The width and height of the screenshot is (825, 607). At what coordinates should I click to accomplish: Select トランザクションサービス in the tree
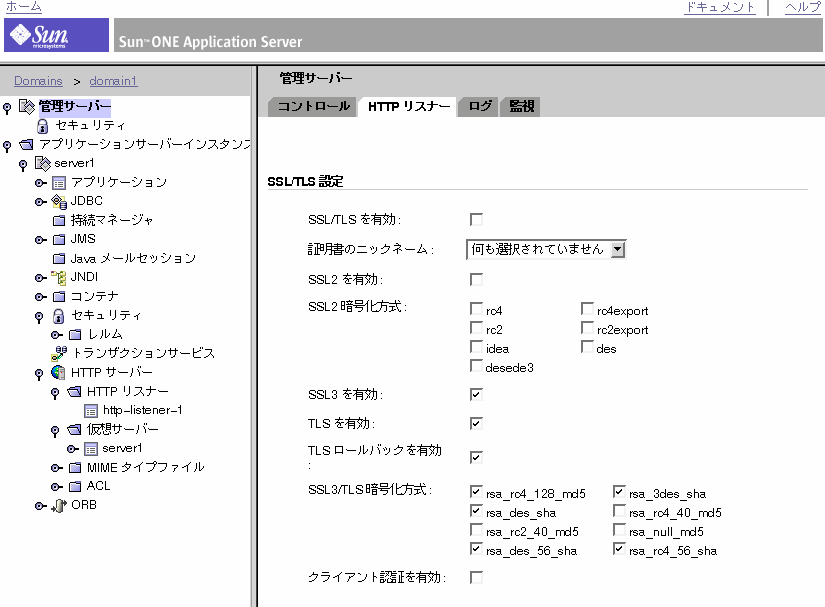(x=144, y=353)
